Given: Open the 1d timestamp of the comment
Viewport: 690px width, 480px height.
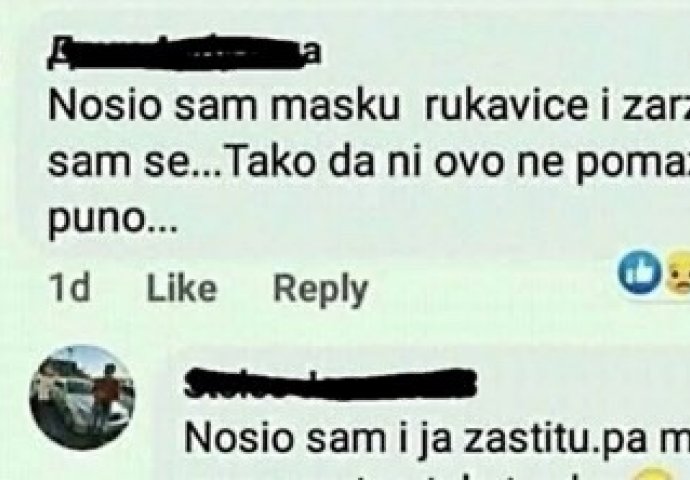Looking at the screenshot, I should [x=69, y=287].
